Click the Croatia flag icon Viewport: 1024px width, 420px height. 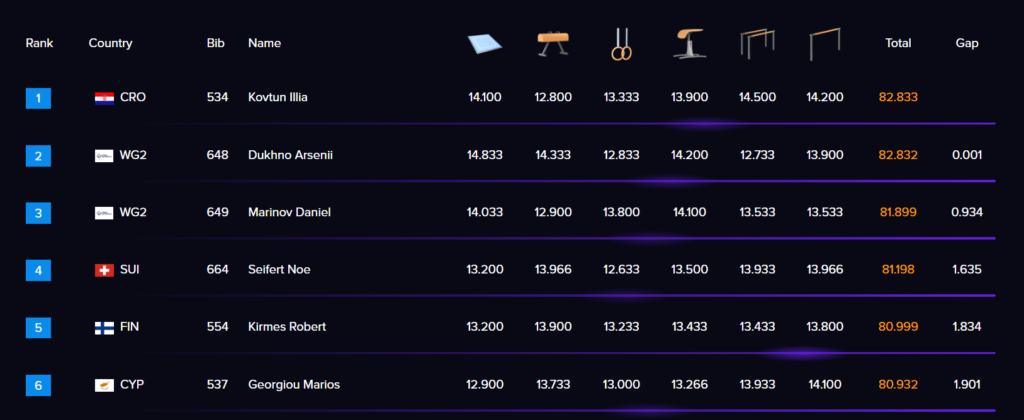click(104, 98)
